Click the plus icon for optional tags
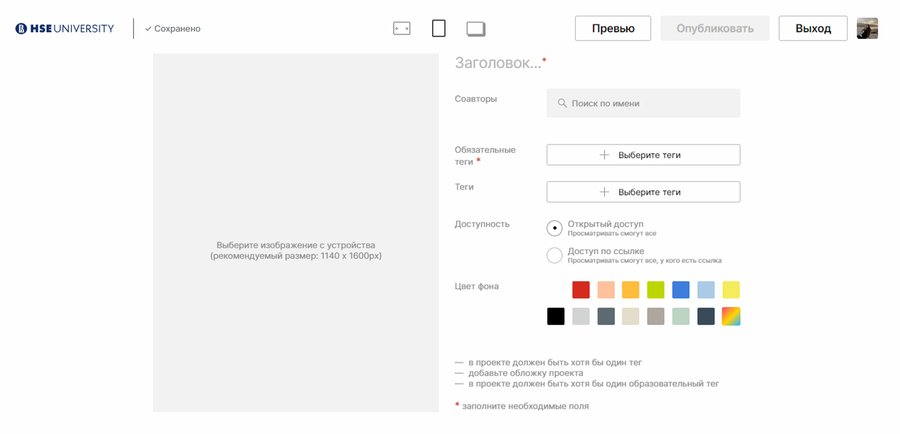Image resolution: width=900 pixels, height=434 pixels. click(604, 192)
